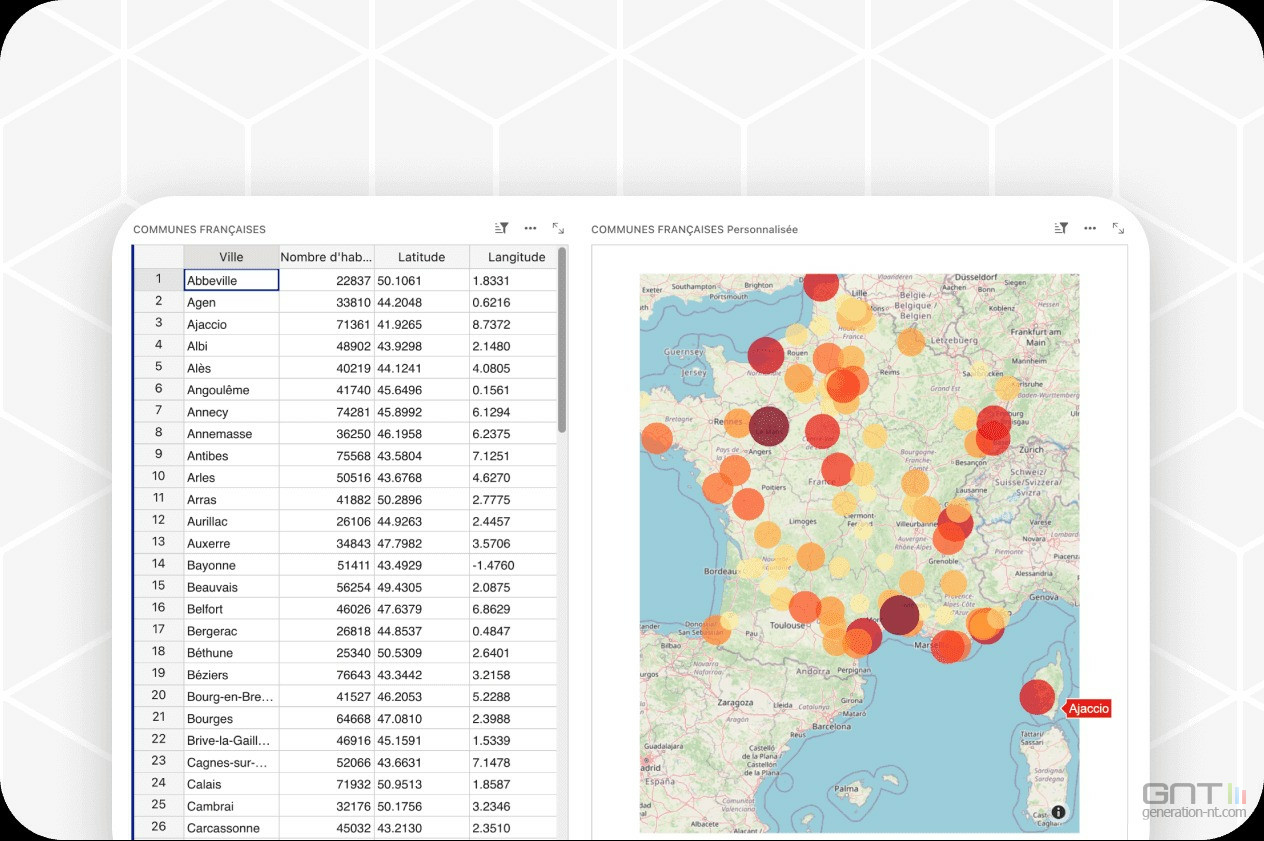Viewport: 1264px width, 841px height.
Task: Click the COMMUNES FRANÇAISES table panel title
Action: click(x=199, y=230)
